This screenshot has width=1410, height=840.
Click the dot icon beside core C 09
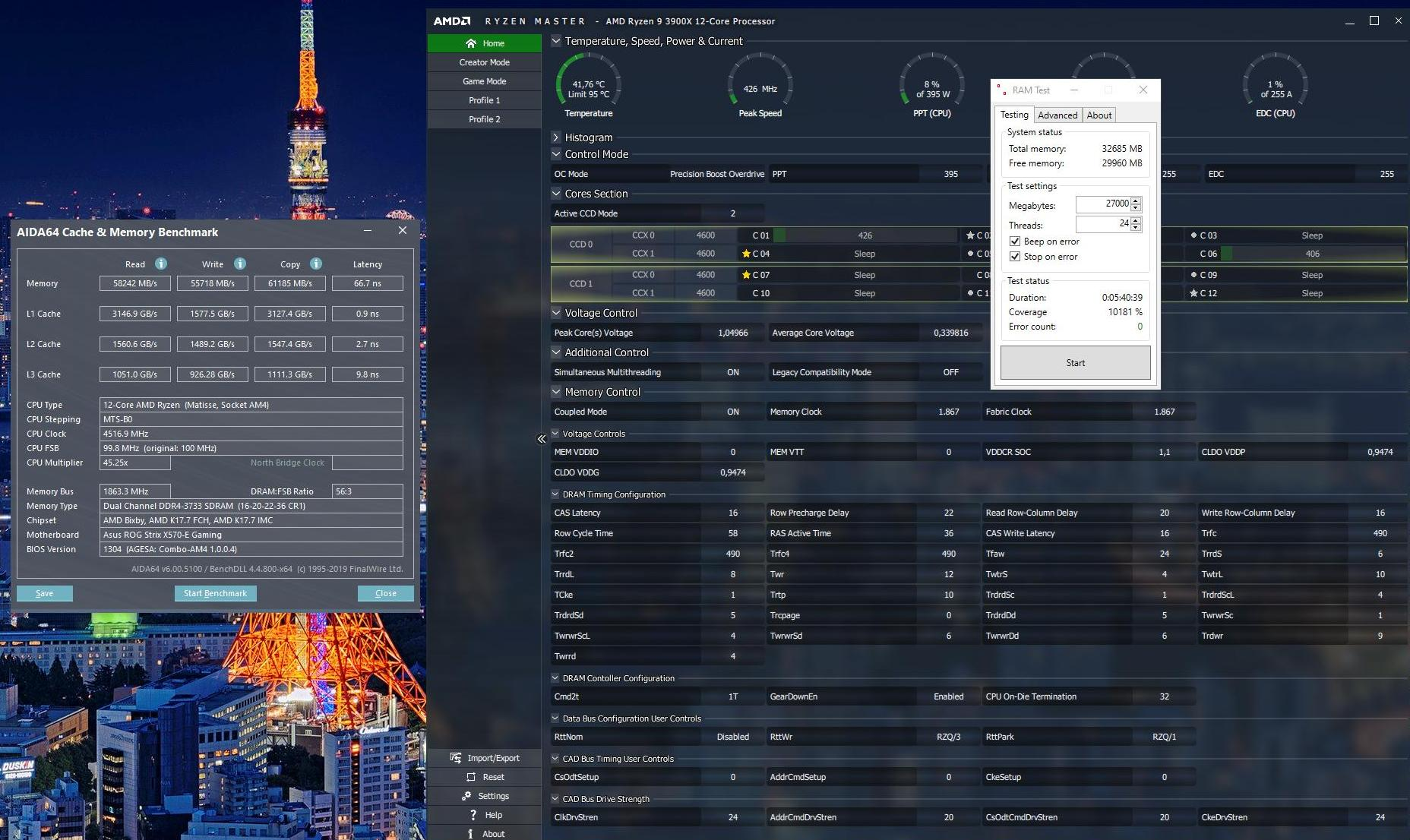(x=1193, y=275)
